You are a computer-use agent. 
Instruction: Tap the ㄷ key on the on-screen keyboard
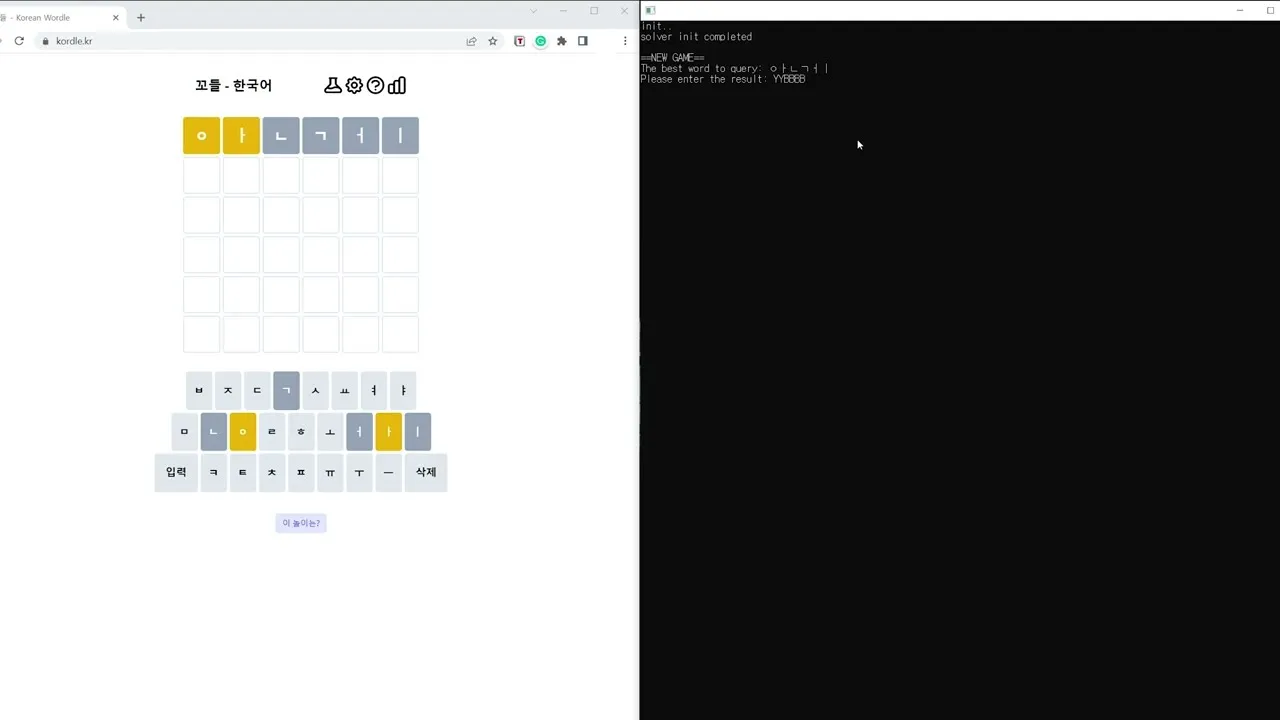pyautogui.click(x=257, y=391)
